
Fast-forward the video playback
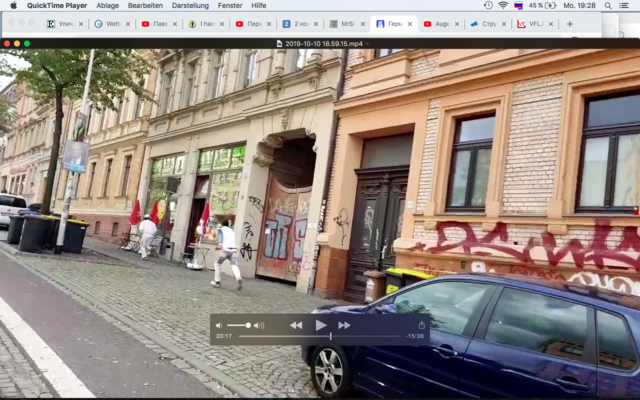tap(344, 325)
